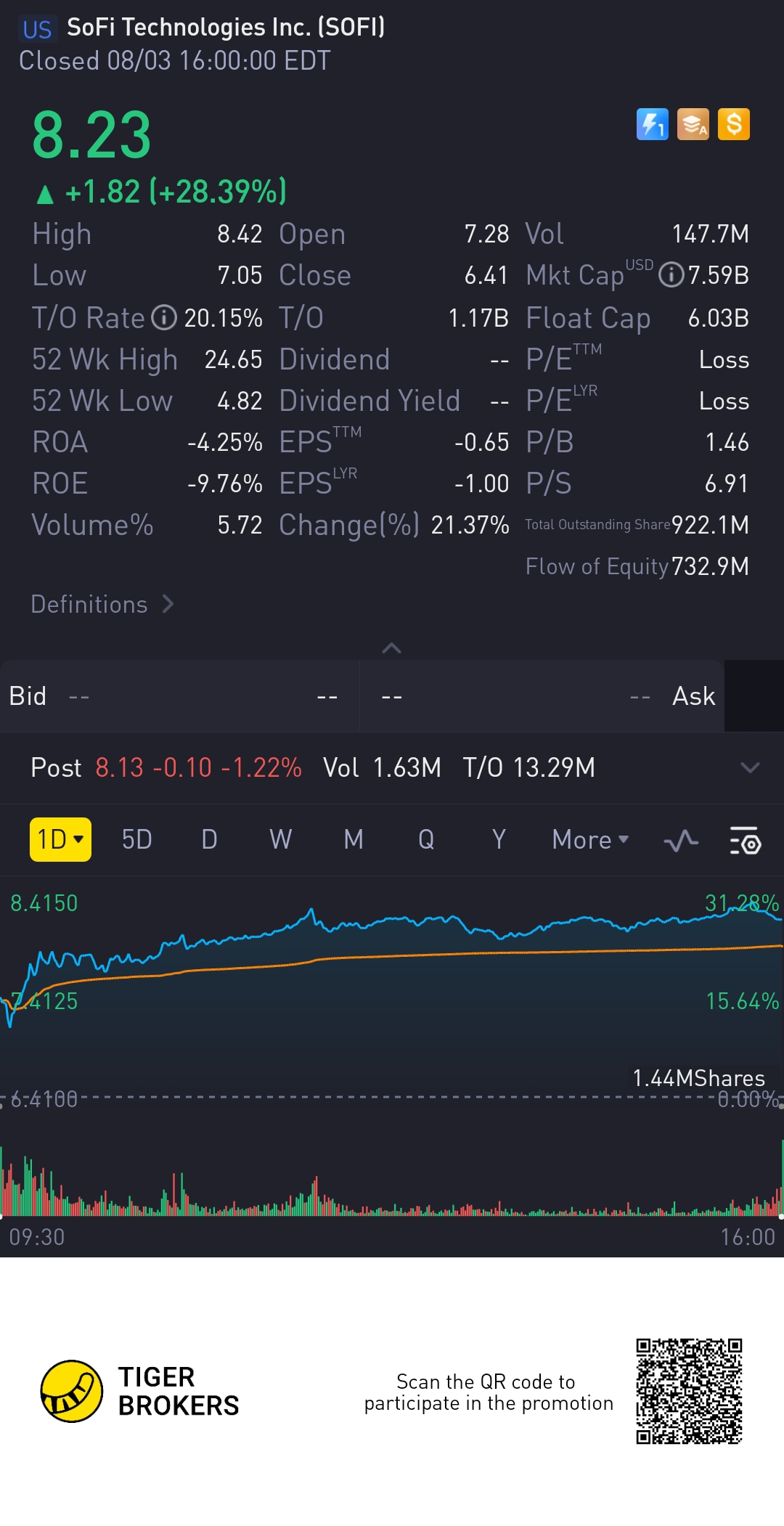The width and height of the screenshot is (784, 1526).
Task: Switch to the W weekly chart tab
Action: tap(280, 840)
